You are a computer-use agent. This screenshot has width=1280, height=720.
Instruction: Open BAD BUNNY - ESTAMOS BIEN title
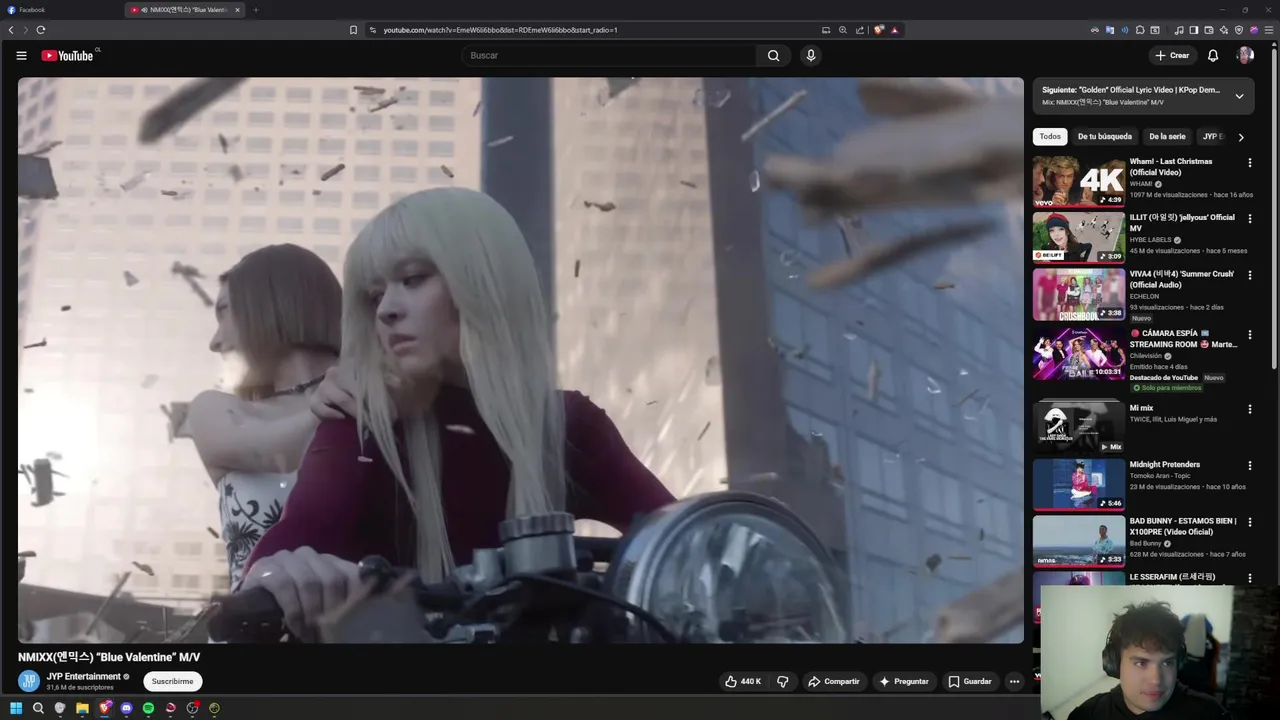coord(1183,526)
